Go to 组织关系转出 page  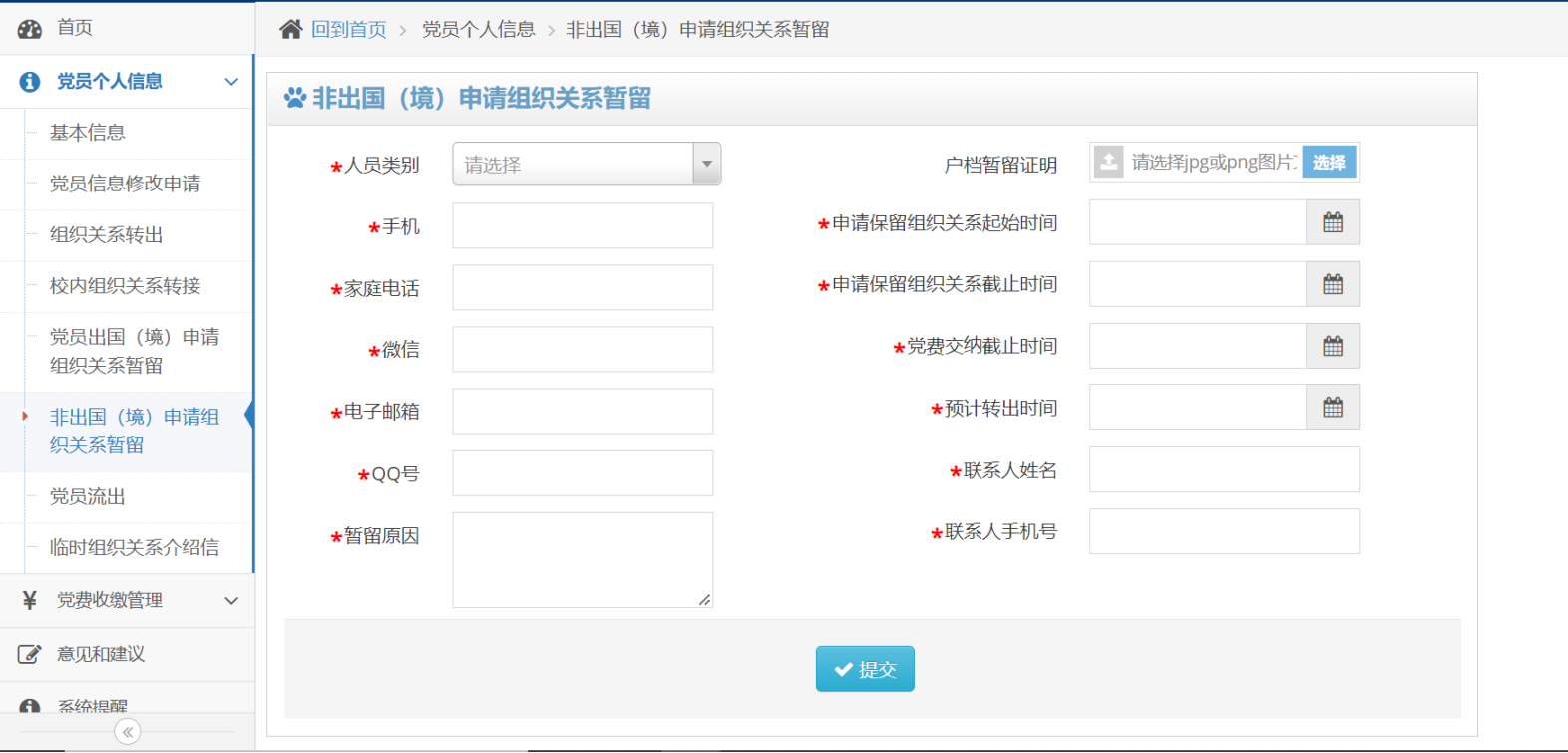coord(106,235)
